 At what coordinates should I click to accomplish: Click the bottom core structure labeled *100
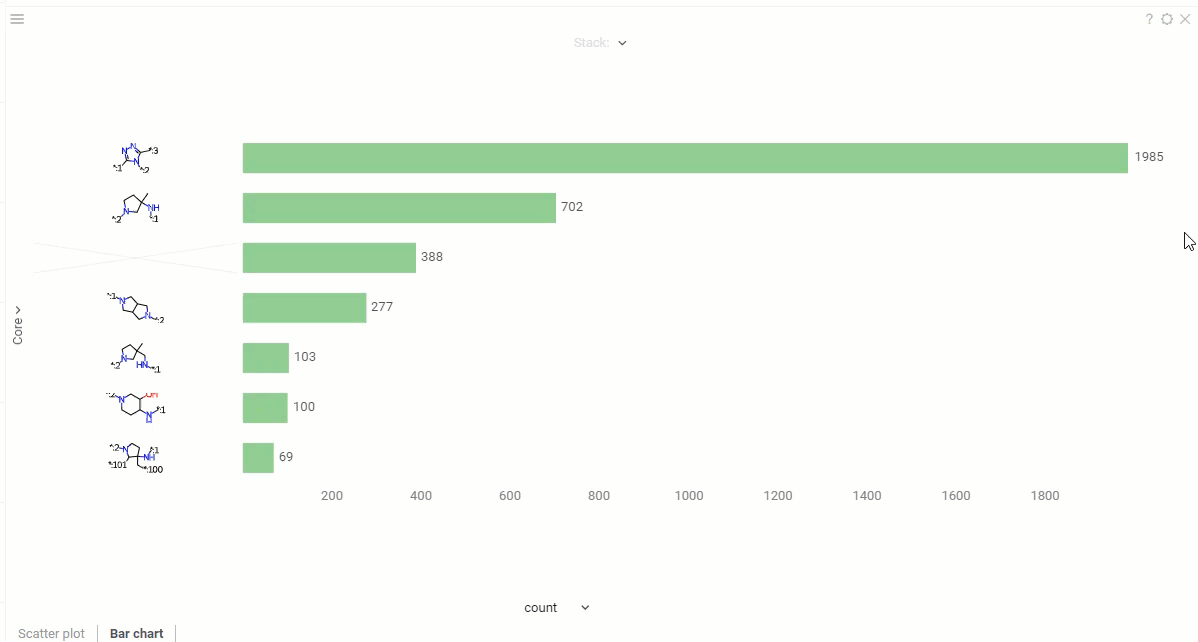(x=135, y=456)
